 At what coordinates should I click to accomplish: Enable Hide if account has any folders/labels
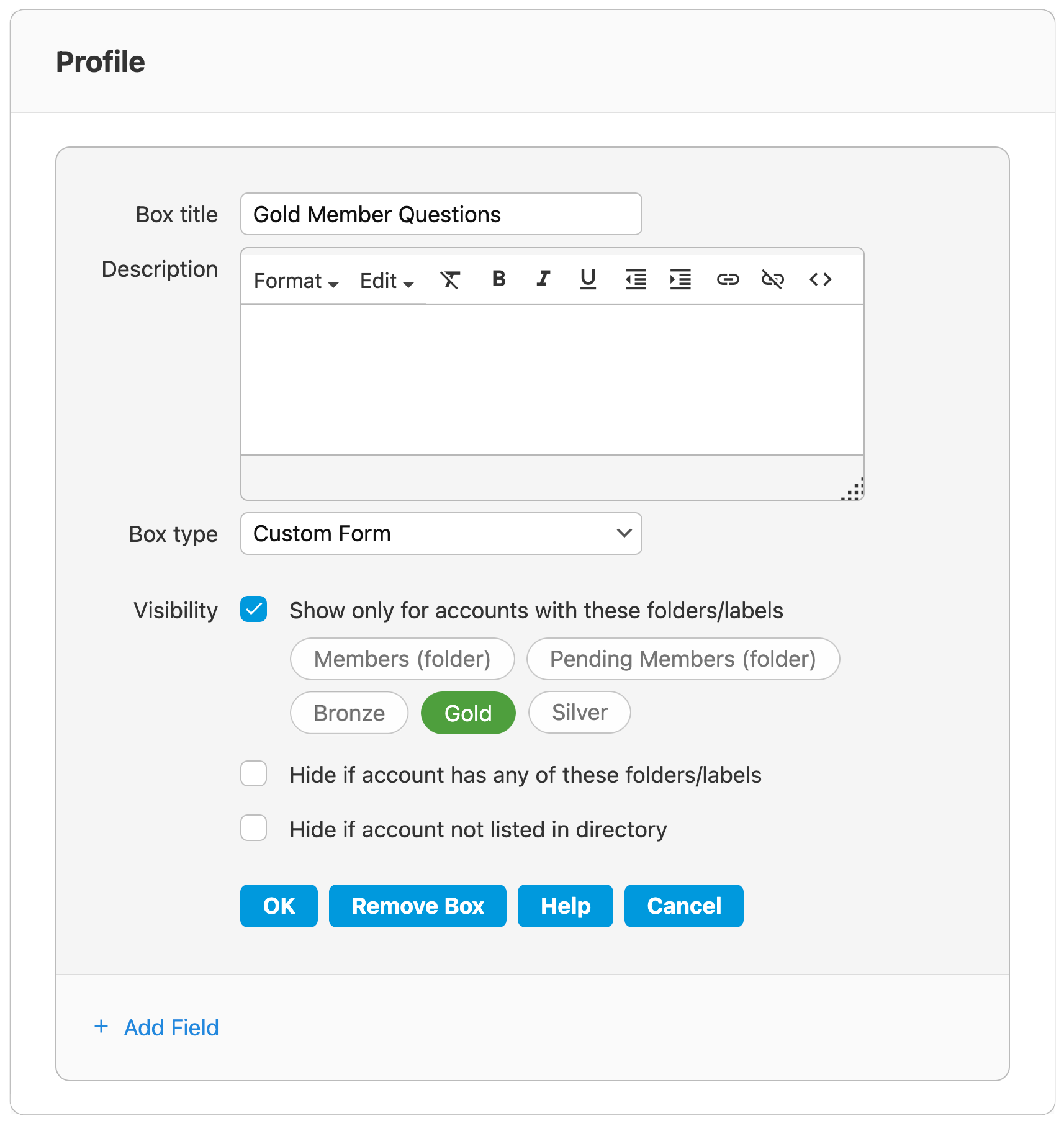click(254, 774)
